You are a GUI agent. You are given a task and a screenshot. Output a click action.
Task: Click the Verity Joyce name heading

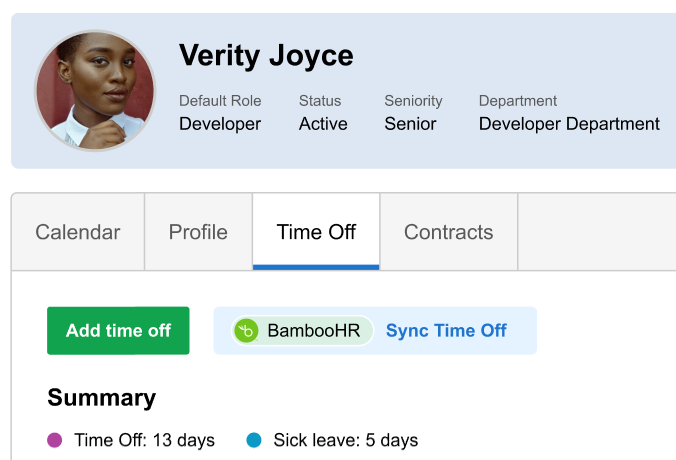pos(266,55)
